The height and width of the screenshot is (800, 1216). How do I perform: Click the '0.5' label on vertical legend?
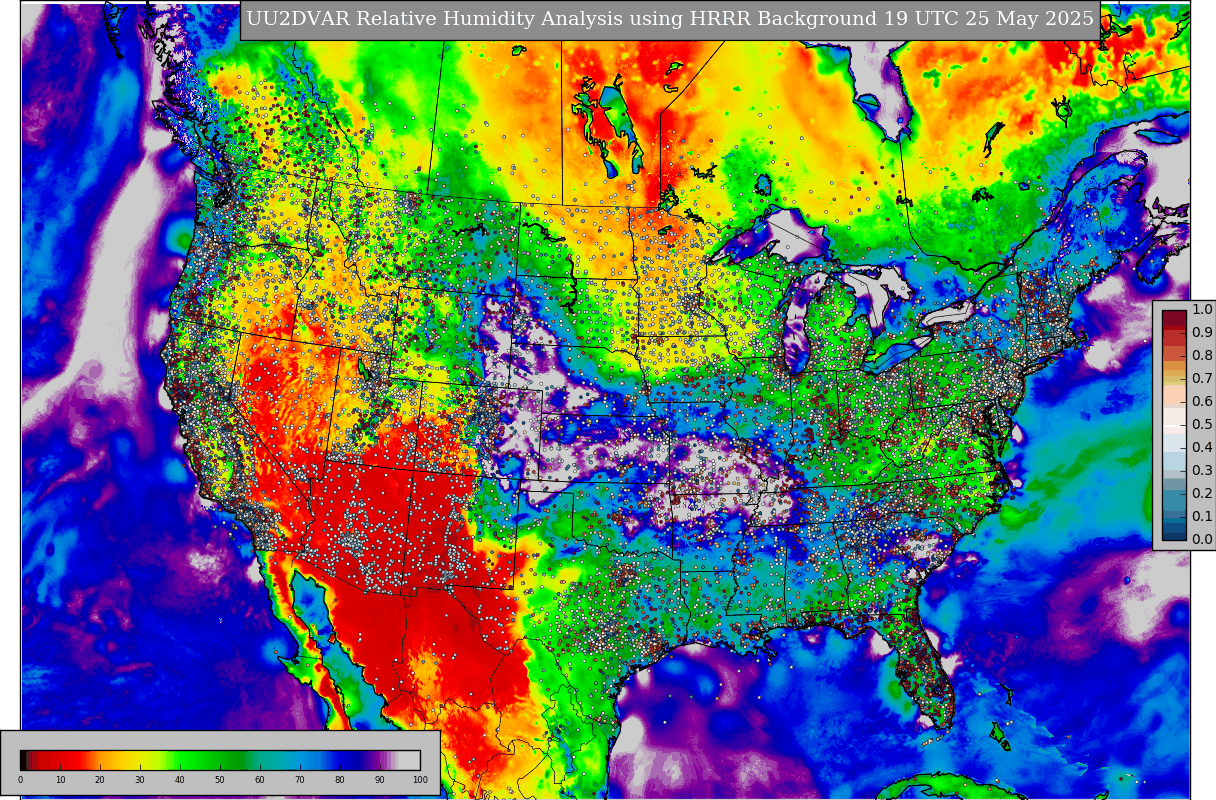pos(1202,425)
